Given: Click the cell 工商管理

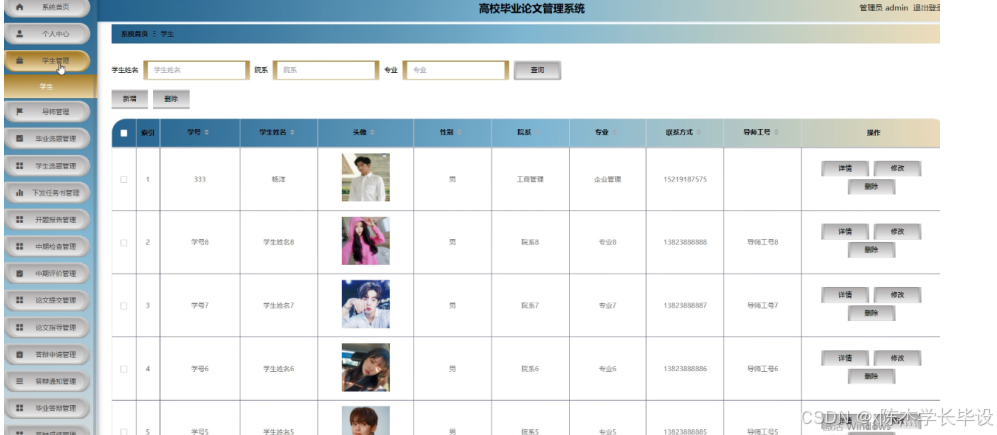Looking at the screenshot, I should (530, 179).
